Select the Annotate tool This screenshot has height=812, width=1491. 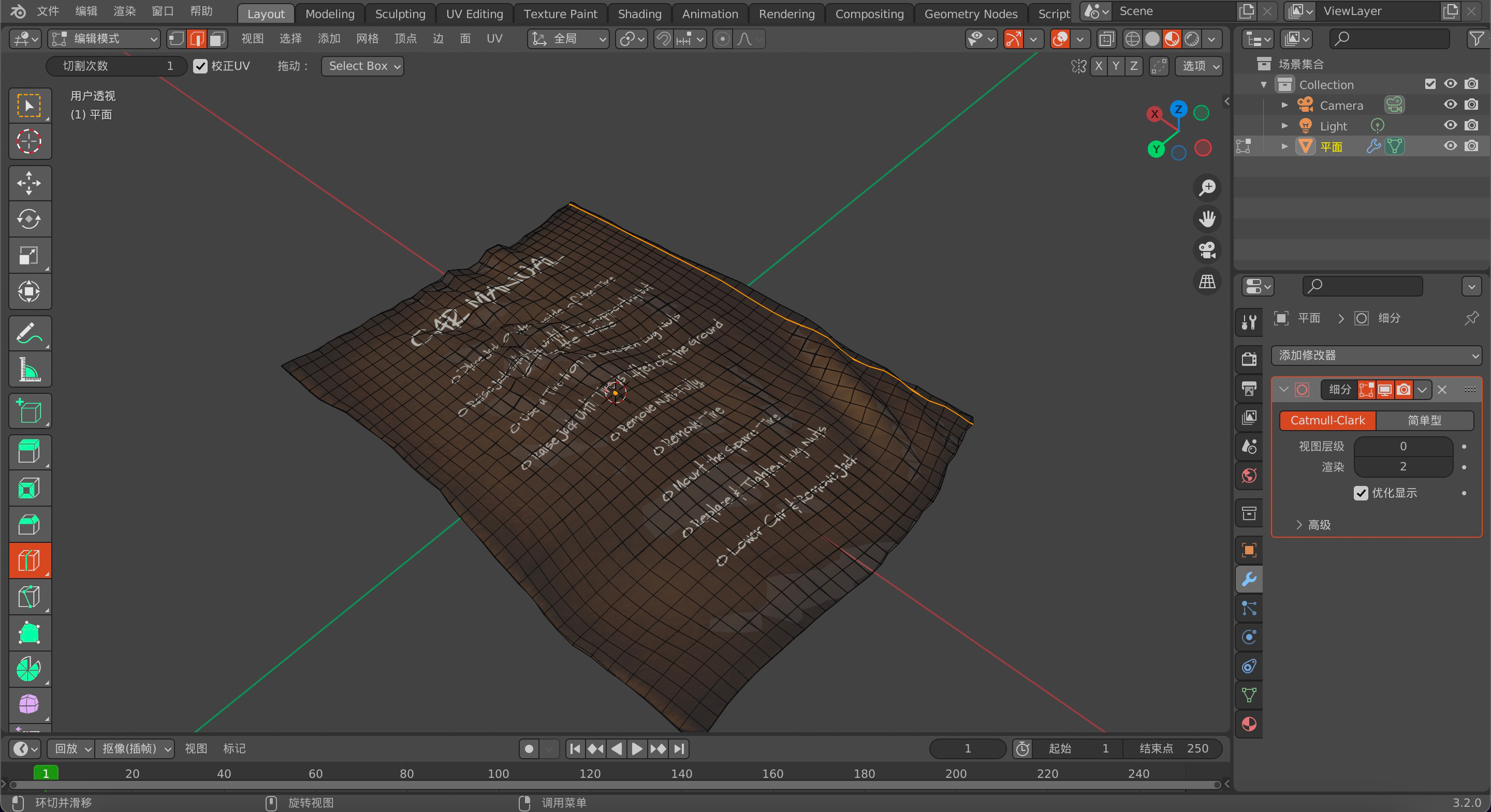(x=30, y=333)
